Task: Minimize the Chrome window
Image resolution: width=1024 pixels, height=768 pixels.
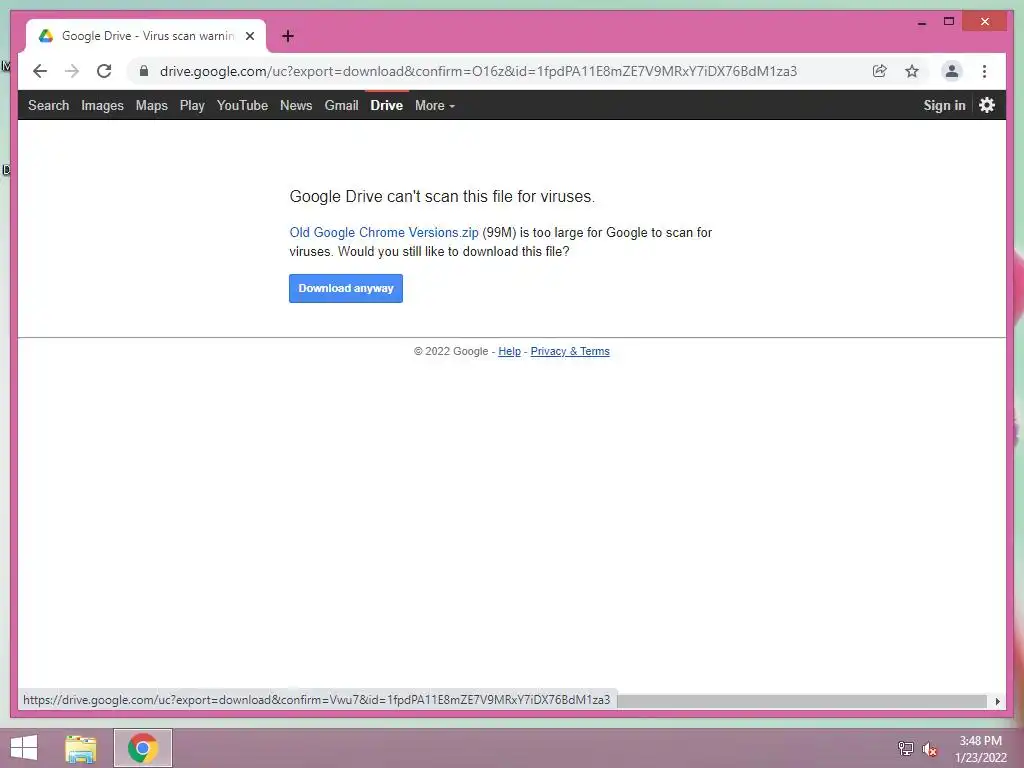Action: click(921, 22)
